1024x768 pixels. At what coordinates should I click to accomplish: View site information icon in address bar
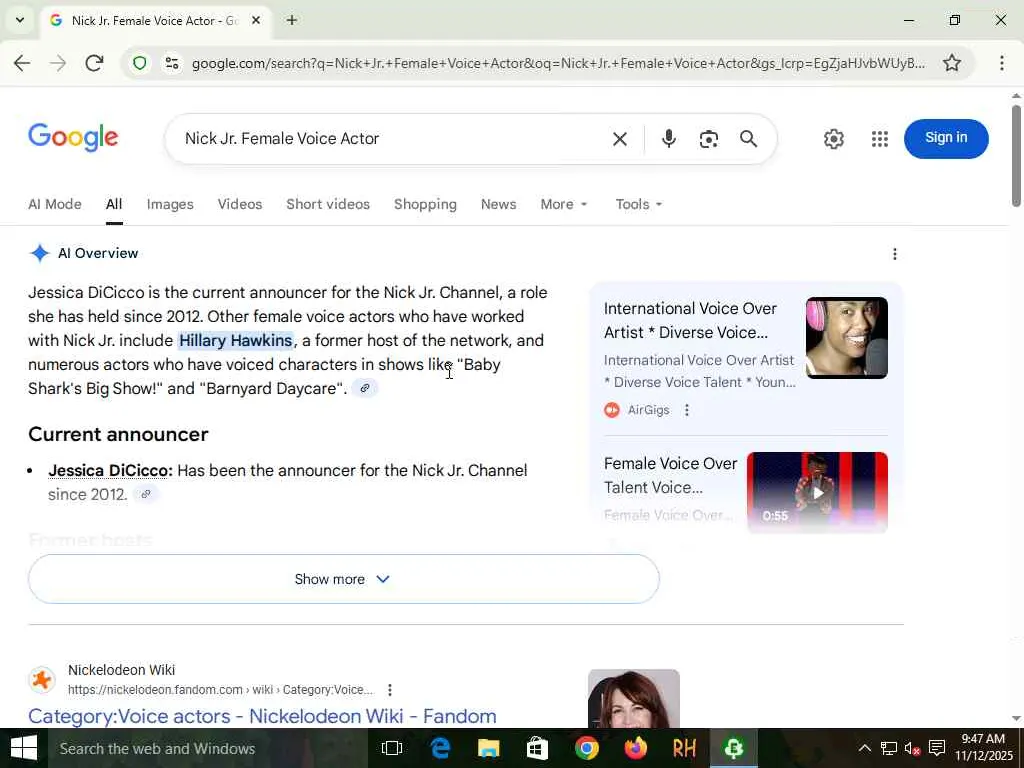172,63
